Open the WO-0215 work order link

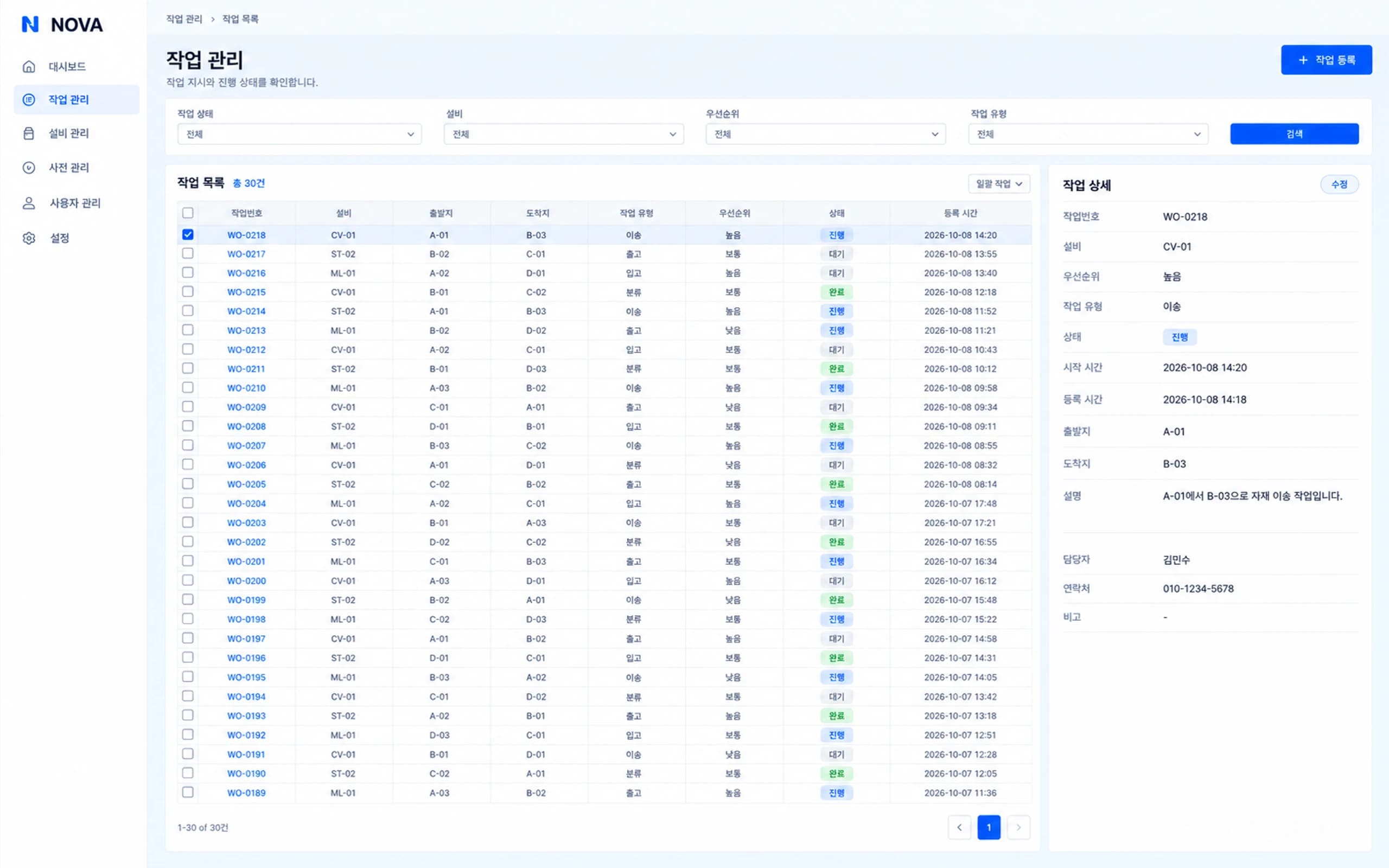coord(246,292)
